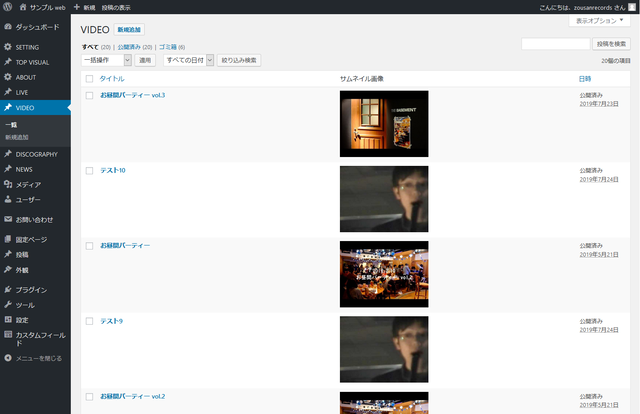The height and width of the screenshot is (414, 640).
Task: Click the すべて all-posts filter text
Action: coord(90,47)
